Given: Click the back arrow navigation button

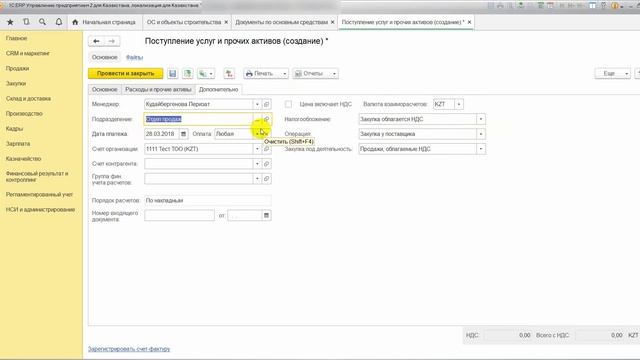Looking at the screenshot, I should 96,41.
